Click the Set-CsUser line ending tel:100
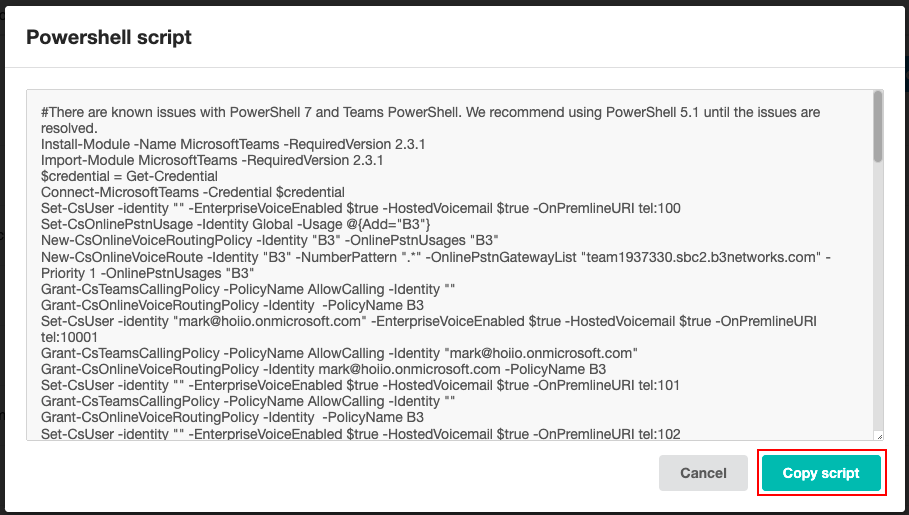The width and height of the screenshot is (909, 515). [x=361, y=208]
